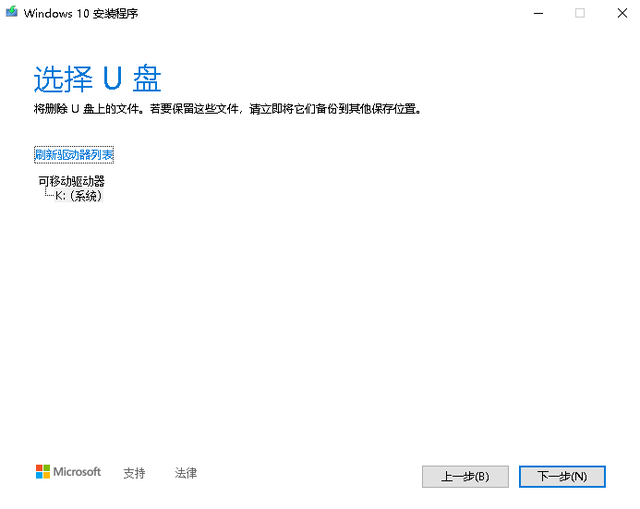
Task: Open the 法律 legal link
Action: [x=186, y=473]
